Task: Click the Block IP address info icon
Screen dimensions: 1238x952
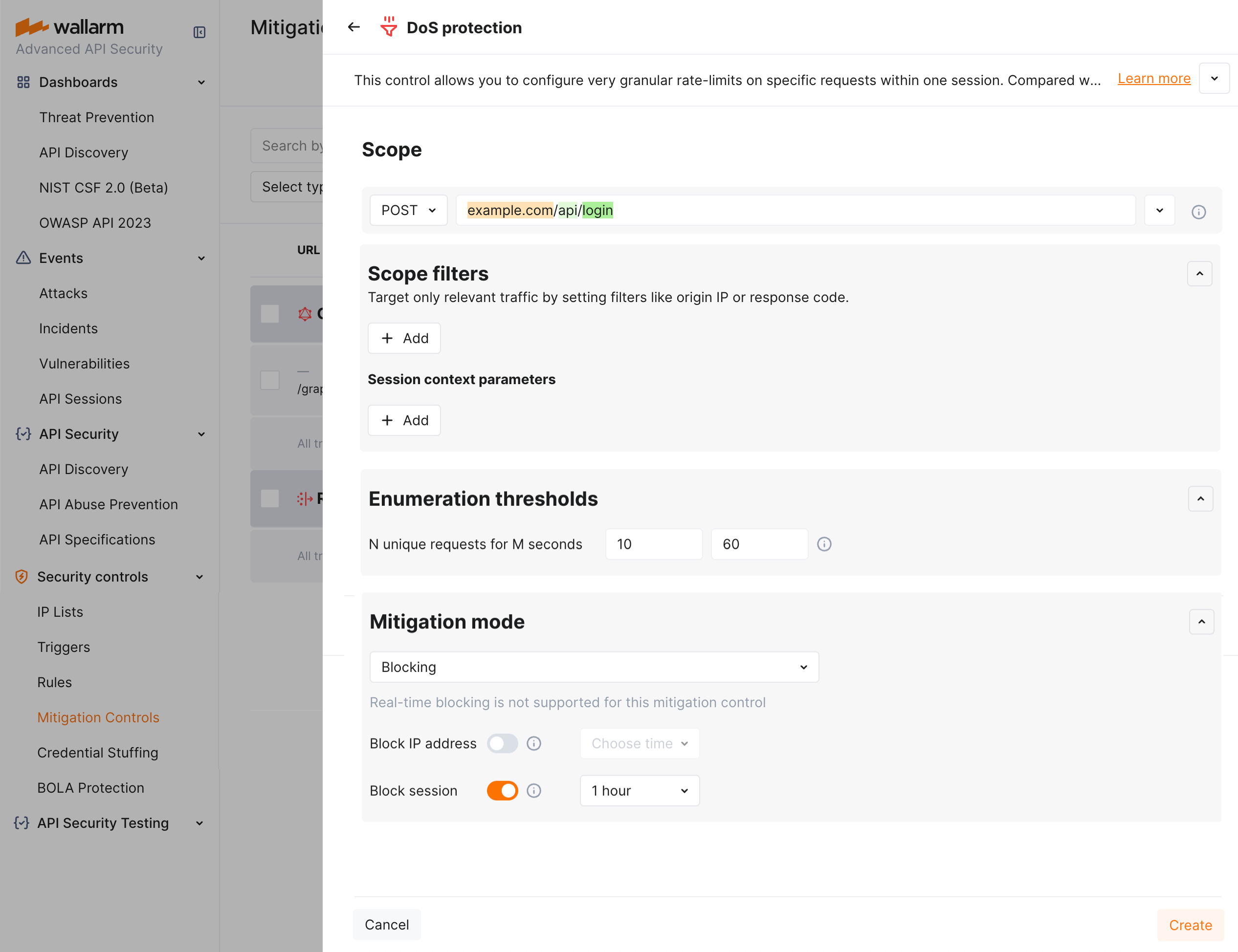Action: [x=533, y=743]
